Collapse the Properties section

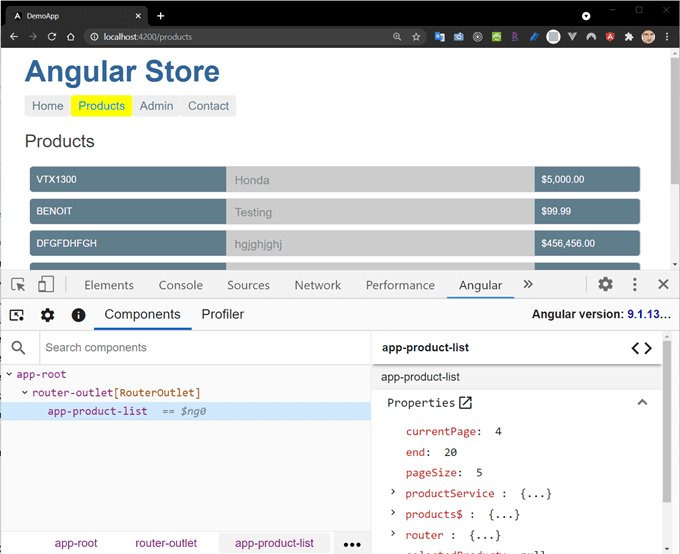pos(642,402)
